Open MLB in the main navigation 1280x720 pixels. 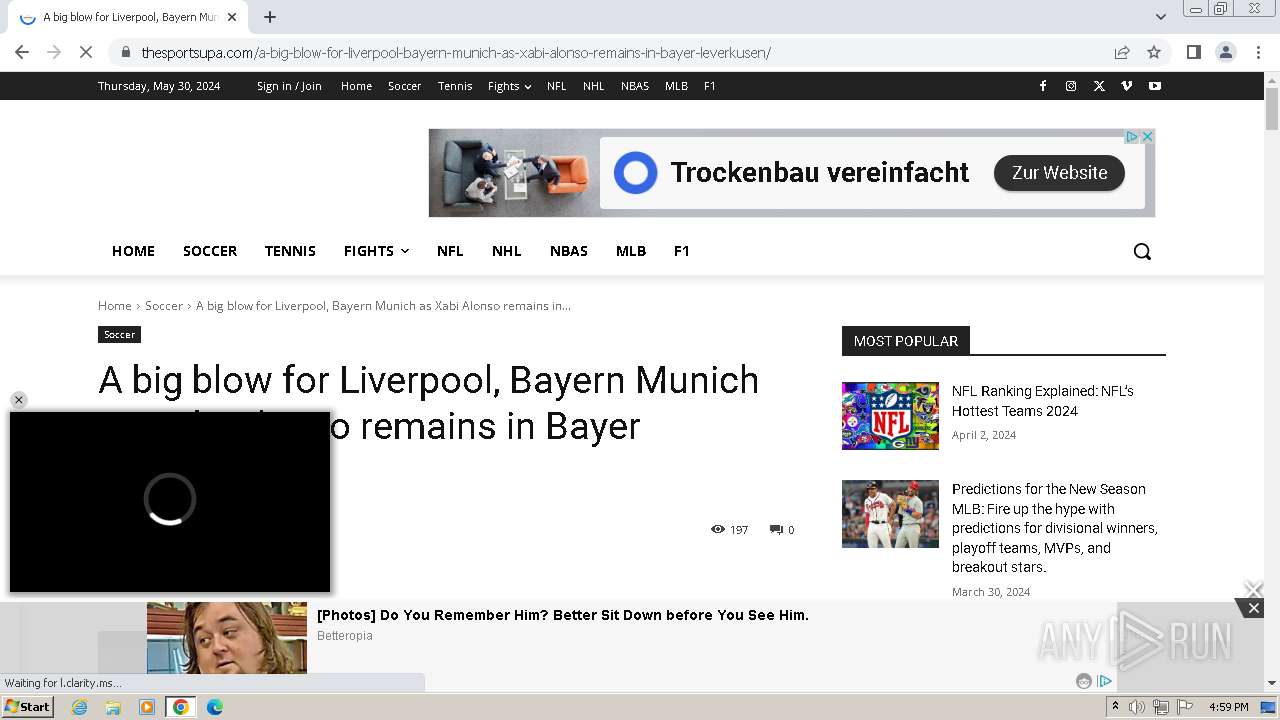(x=631, y=251)
